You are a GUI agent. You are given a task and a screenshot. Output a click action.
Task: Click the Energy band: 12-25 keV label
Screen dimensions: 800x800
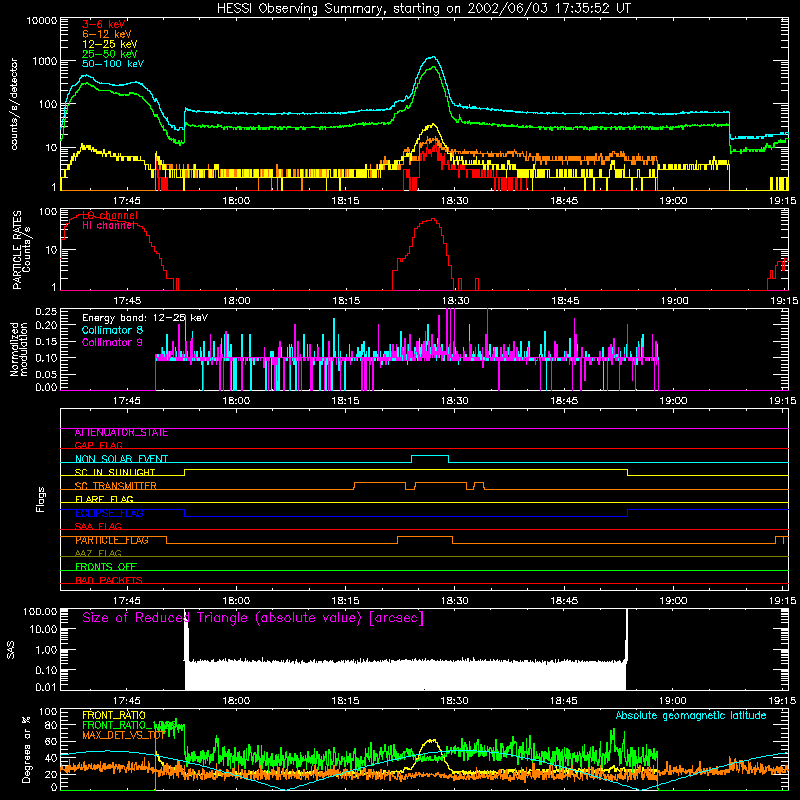(x=145, y=318)
